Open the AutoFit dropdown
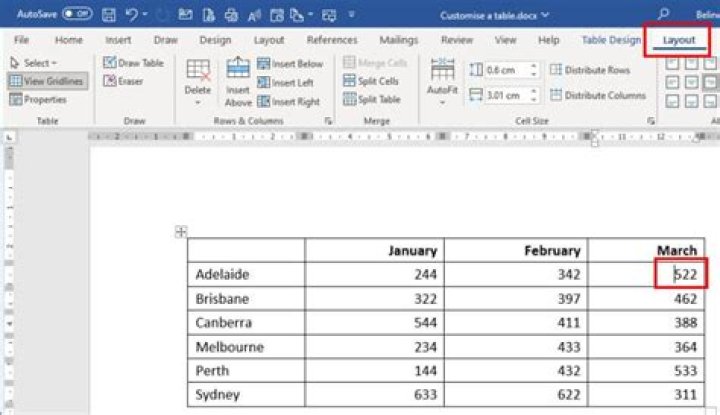The height and width of the screenshot is (415, 720). pyautogui.click(x=441, y=81)
